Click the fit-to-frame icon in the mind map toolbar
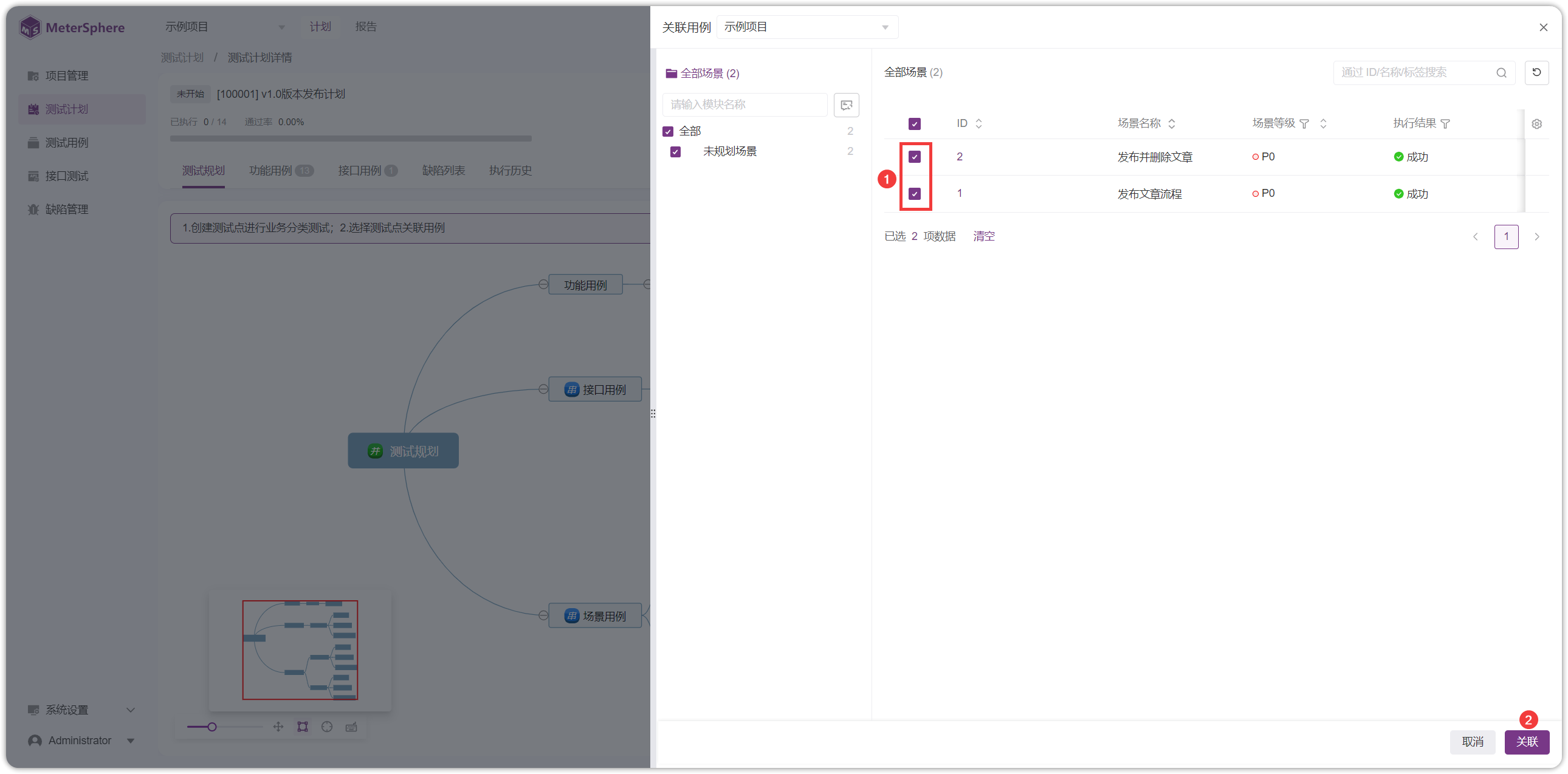This screenshot has width=1568, height=774. [303, 727]
